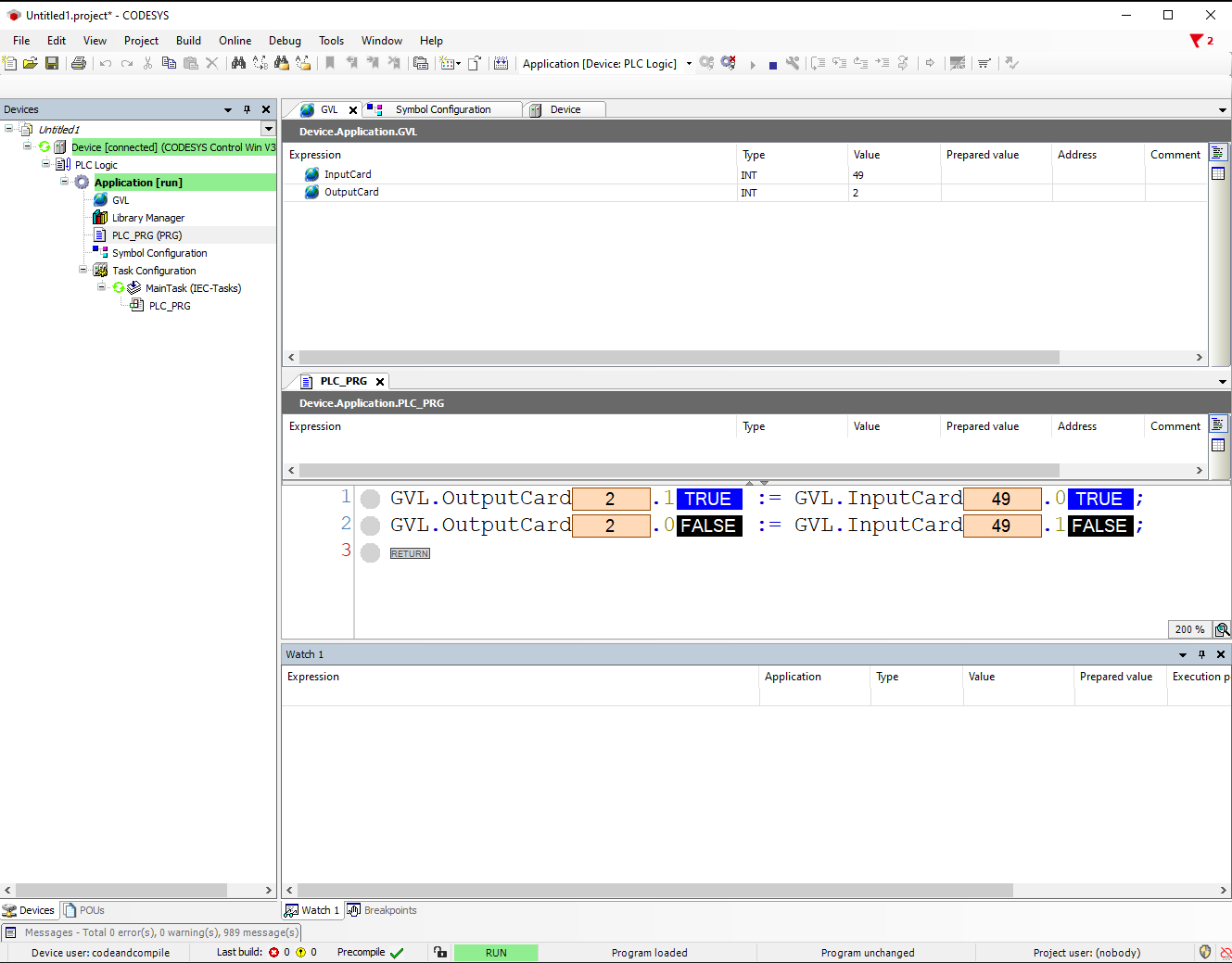Image resolution: width=1232 pixels, height=963 pixels.
Task: Click the Print toolbar icon
Action: pyautogui.click(x=79, y=63)
